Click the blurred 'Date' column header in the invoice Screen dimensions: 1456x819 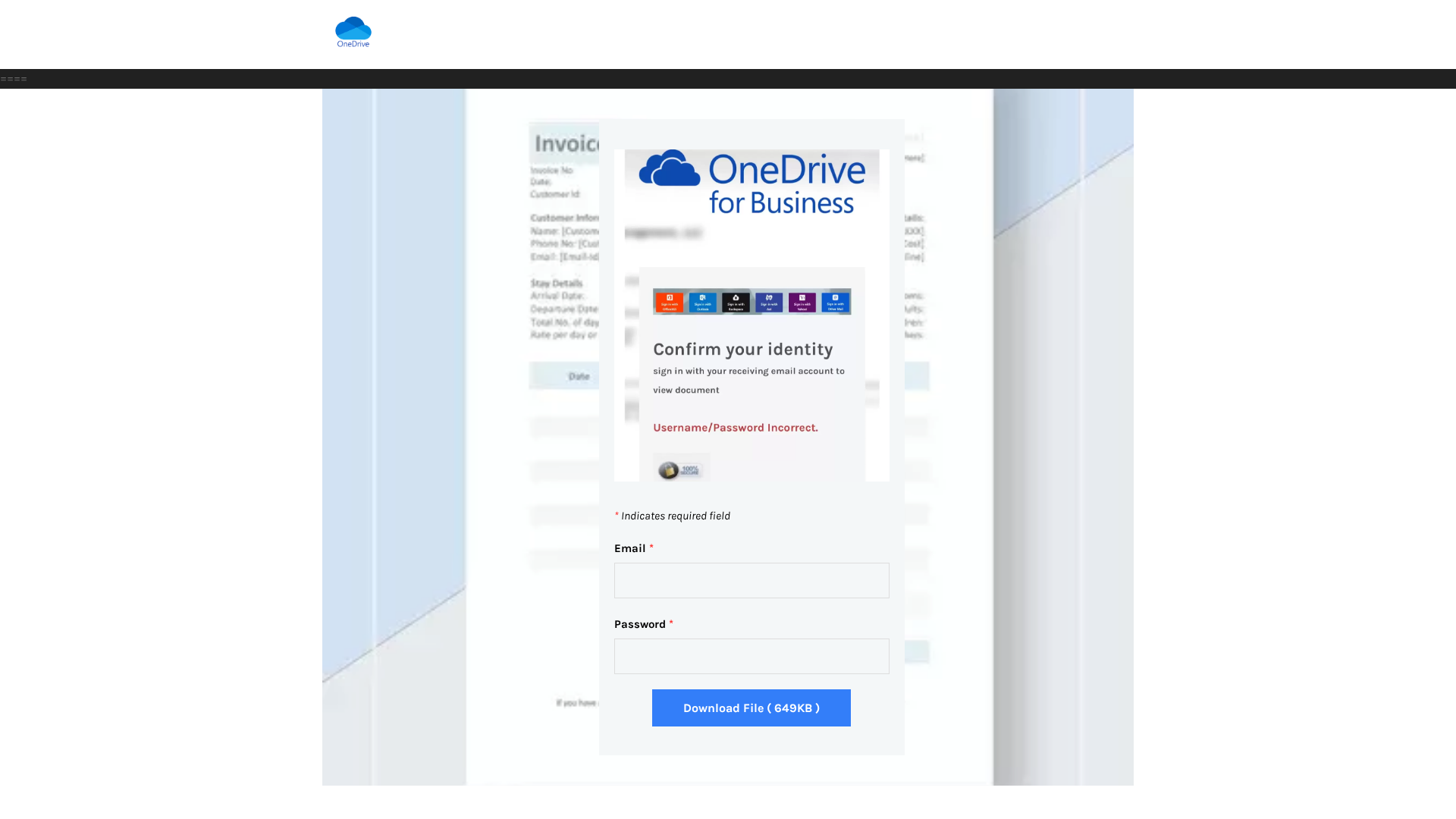tap(579, 376)
